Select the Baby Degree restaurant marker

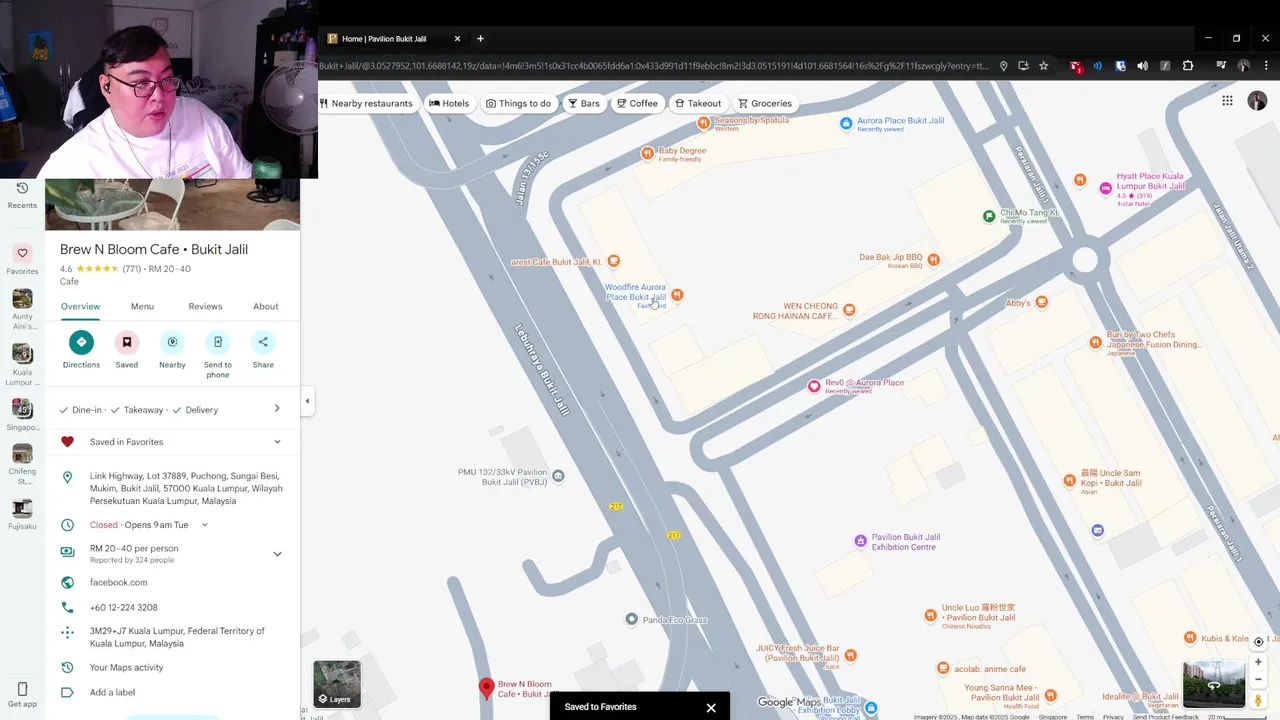pos(647,153)
